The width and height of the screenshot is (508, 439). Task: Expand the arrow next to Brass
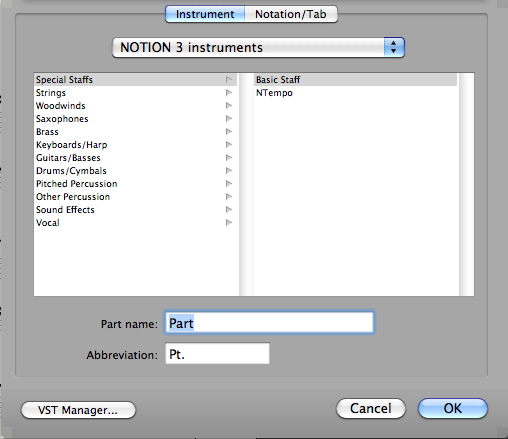pos(229,132)
